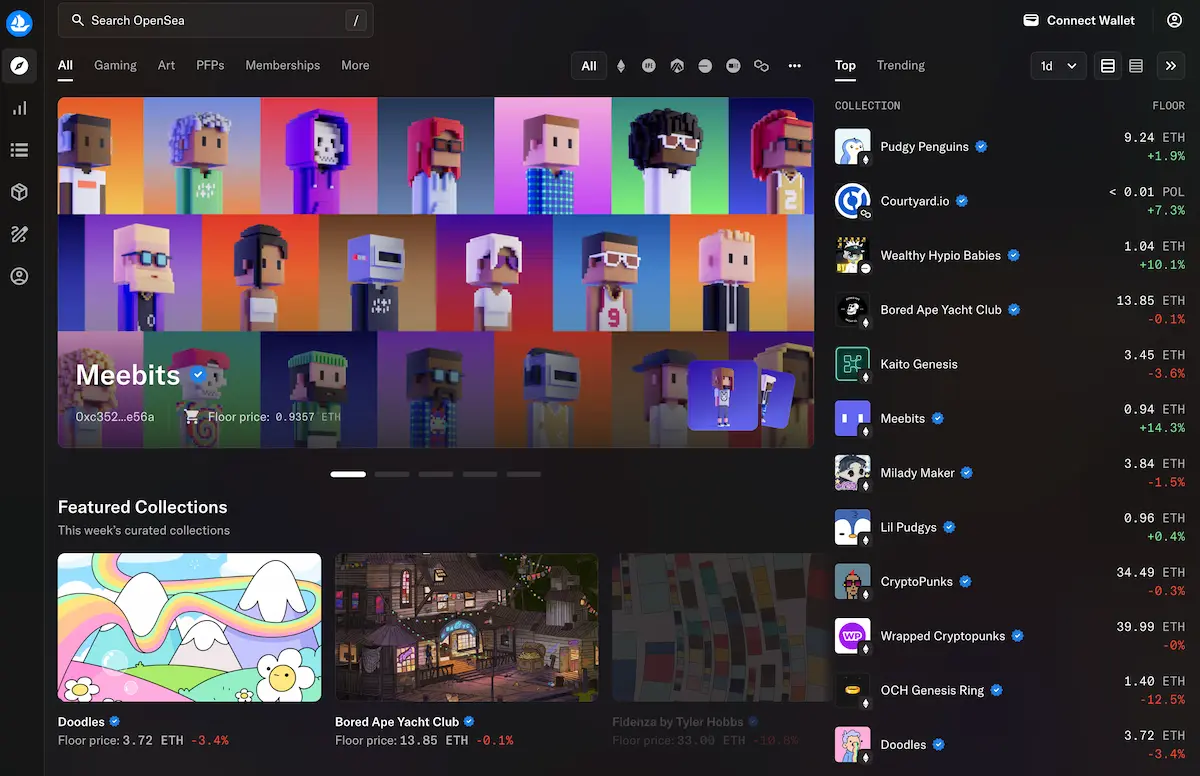Open the activity list icon in sidebar

(19, 150)
